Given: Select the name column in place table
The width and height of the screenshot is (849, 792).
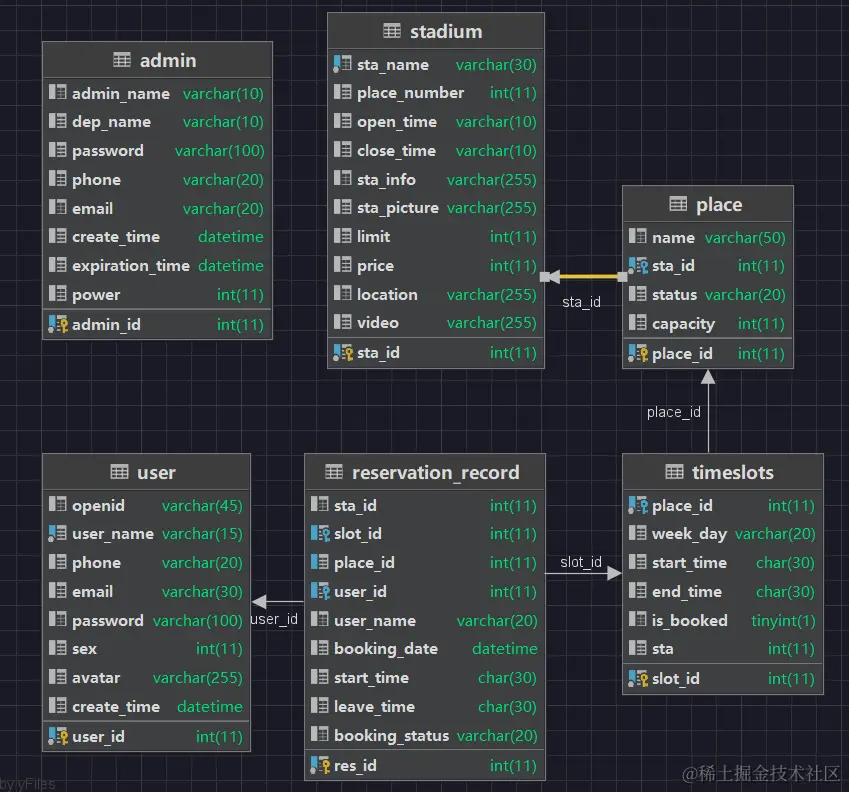Looking at the screenshot, I should click(x=708, y=237).
